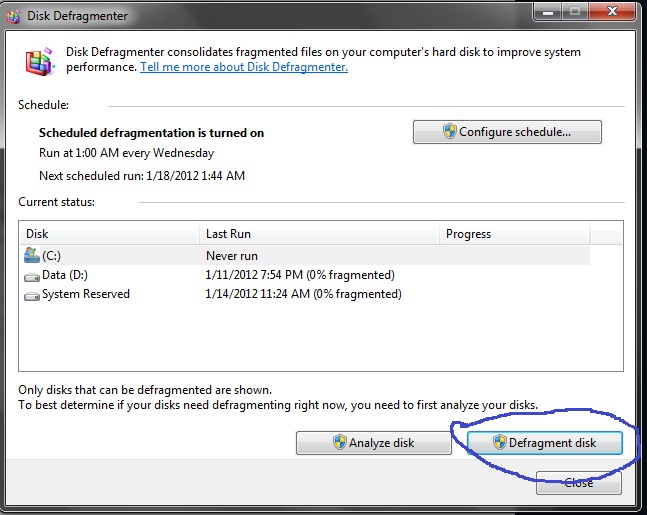Start Analyze disk
The image size is (647, 515).
click(x=374, y=443)
